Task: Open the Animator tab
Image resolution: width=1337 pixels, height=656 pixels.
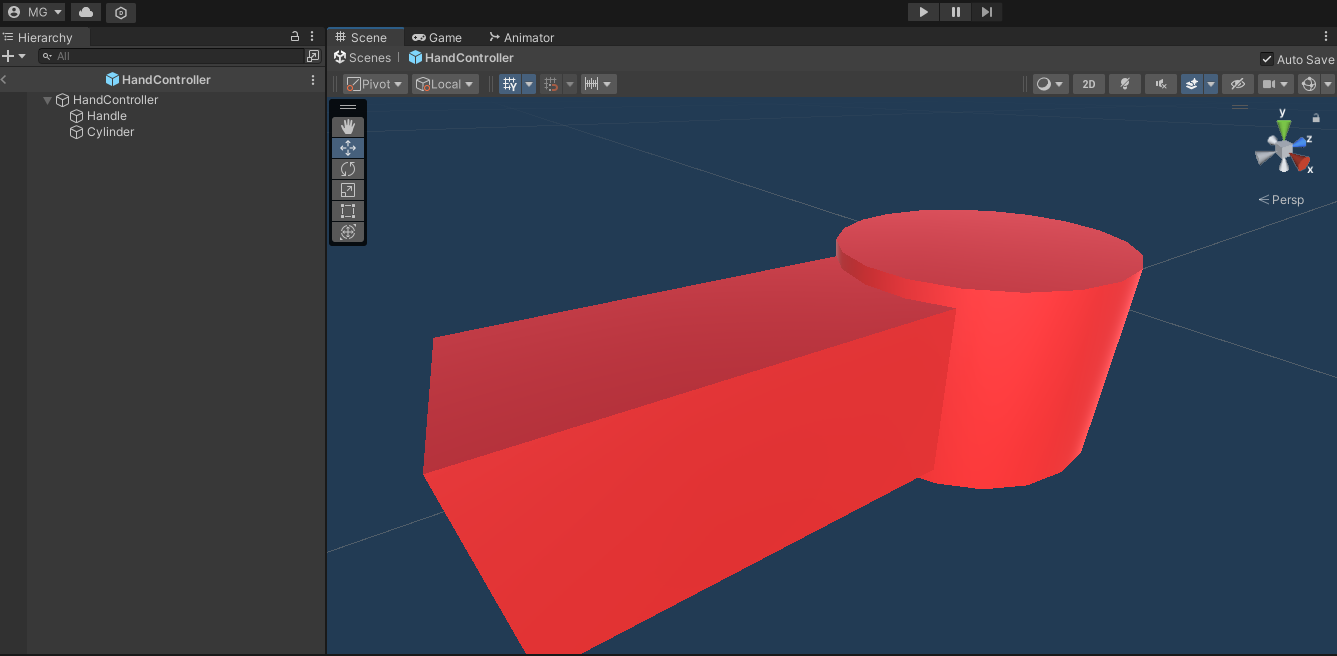Action: tap(521, 37)
